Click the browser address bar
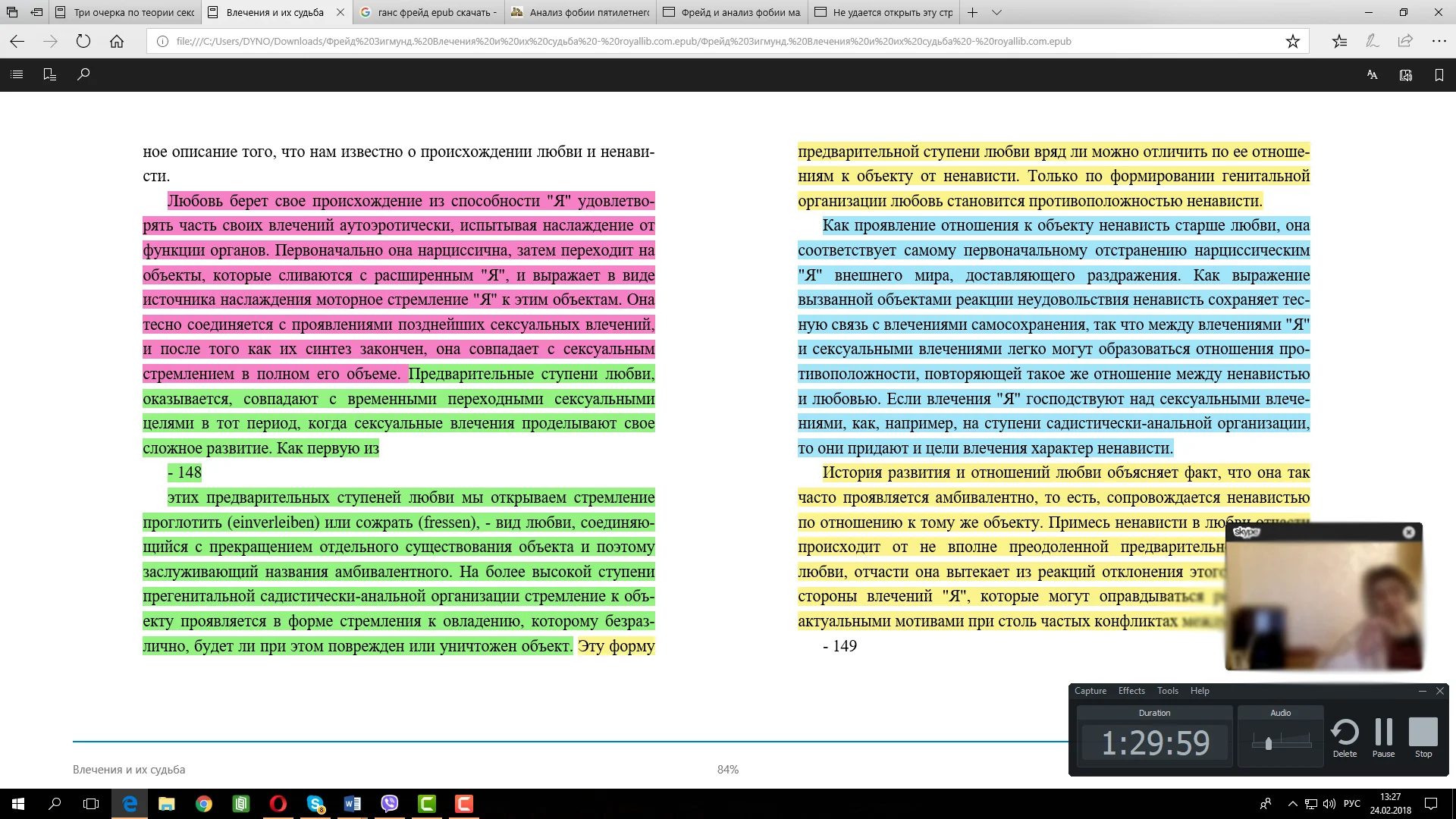The width and height of the screenshot is (1456, 819). pos(622,42)
